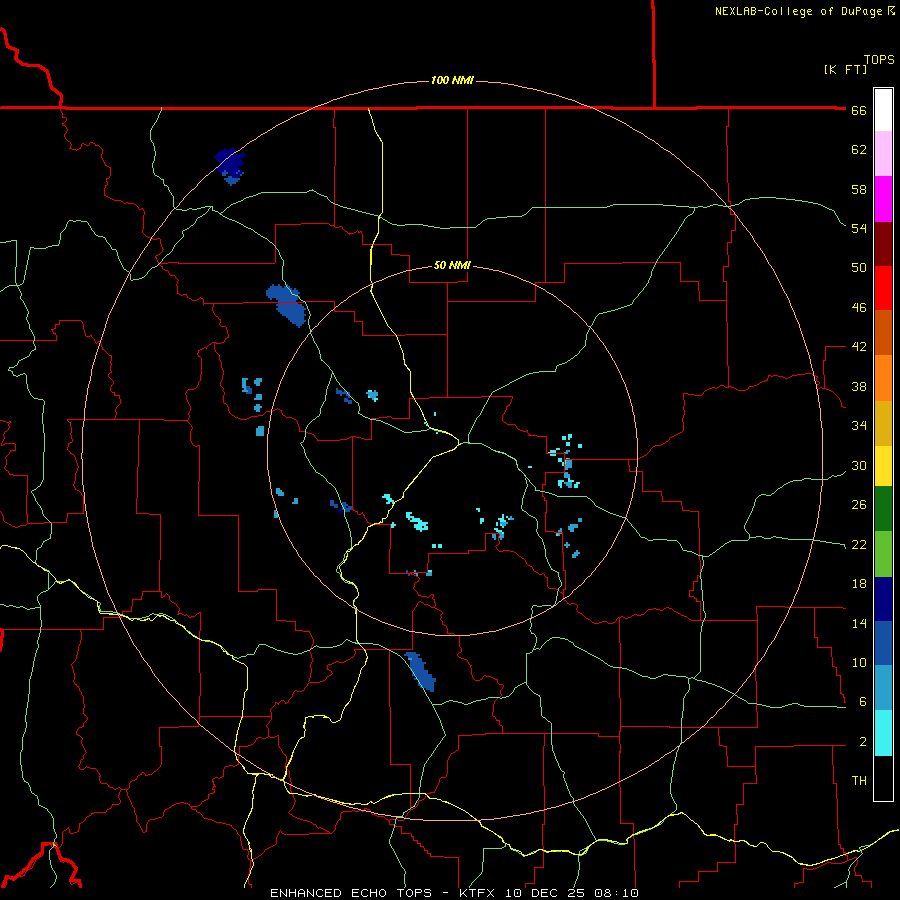Click the legend value '26'
The width and height of the screenshot is (900, 900).
[859, 505]
